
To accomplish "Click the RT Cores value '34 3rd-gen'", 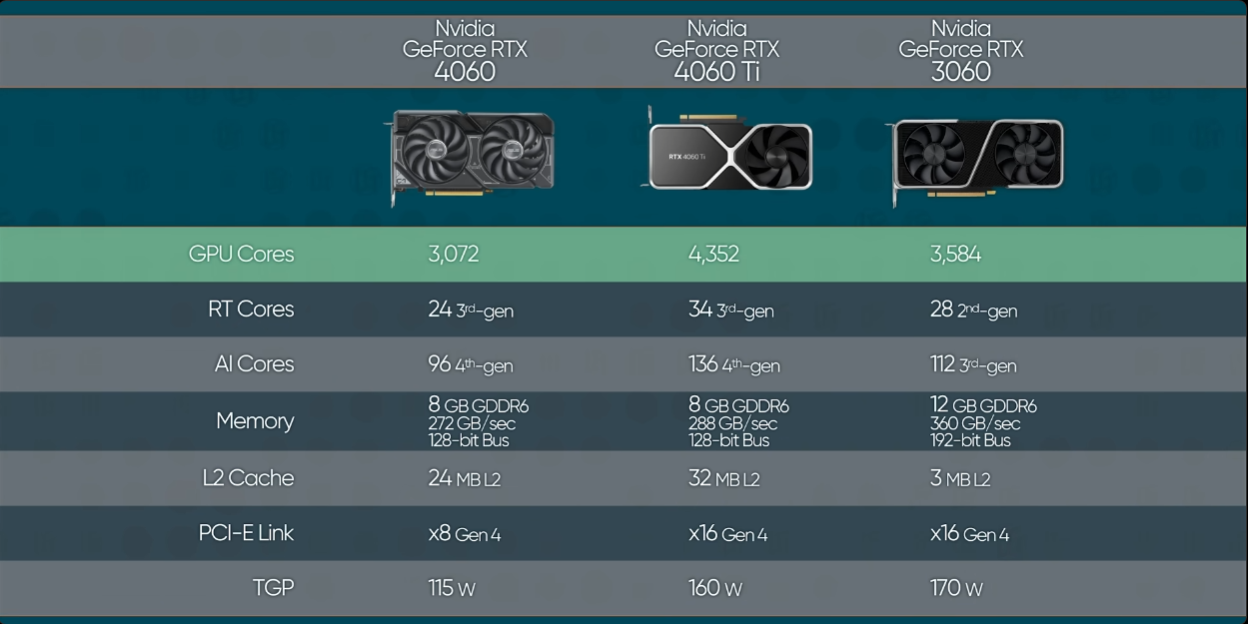I will click(731, 310).
